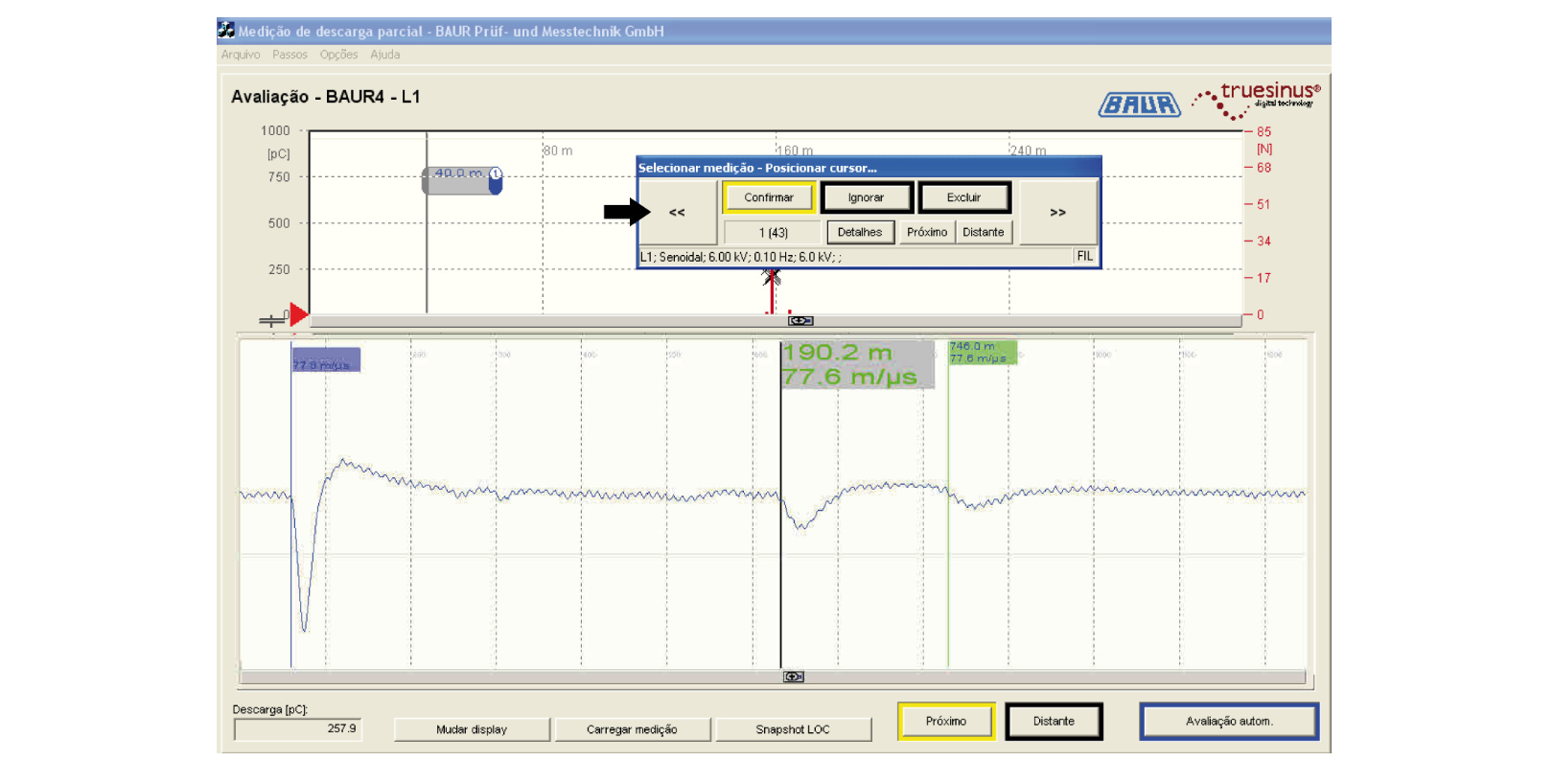This screenshot has width=1553, height=784.
Task: Click the application icon in title bar
Action: (x=226, y=31)
